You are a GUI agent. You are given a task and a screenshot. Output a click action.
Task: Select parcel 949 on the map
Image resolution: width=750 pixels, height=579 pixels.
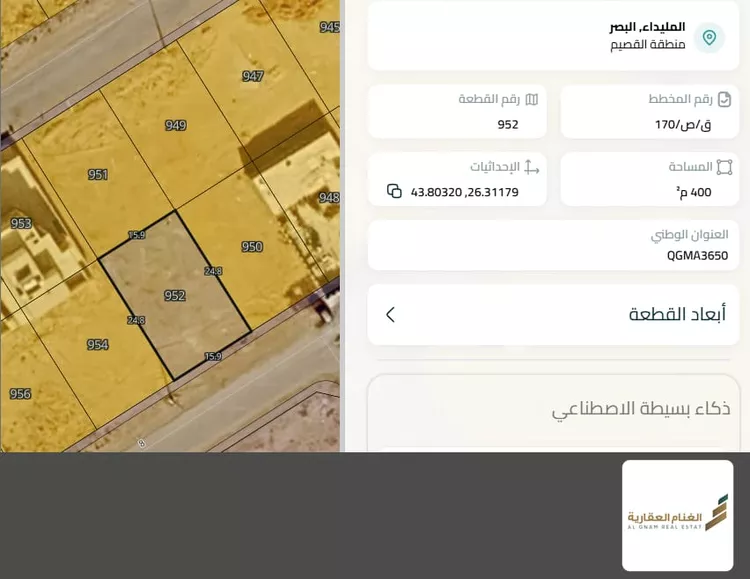[176, 125]
